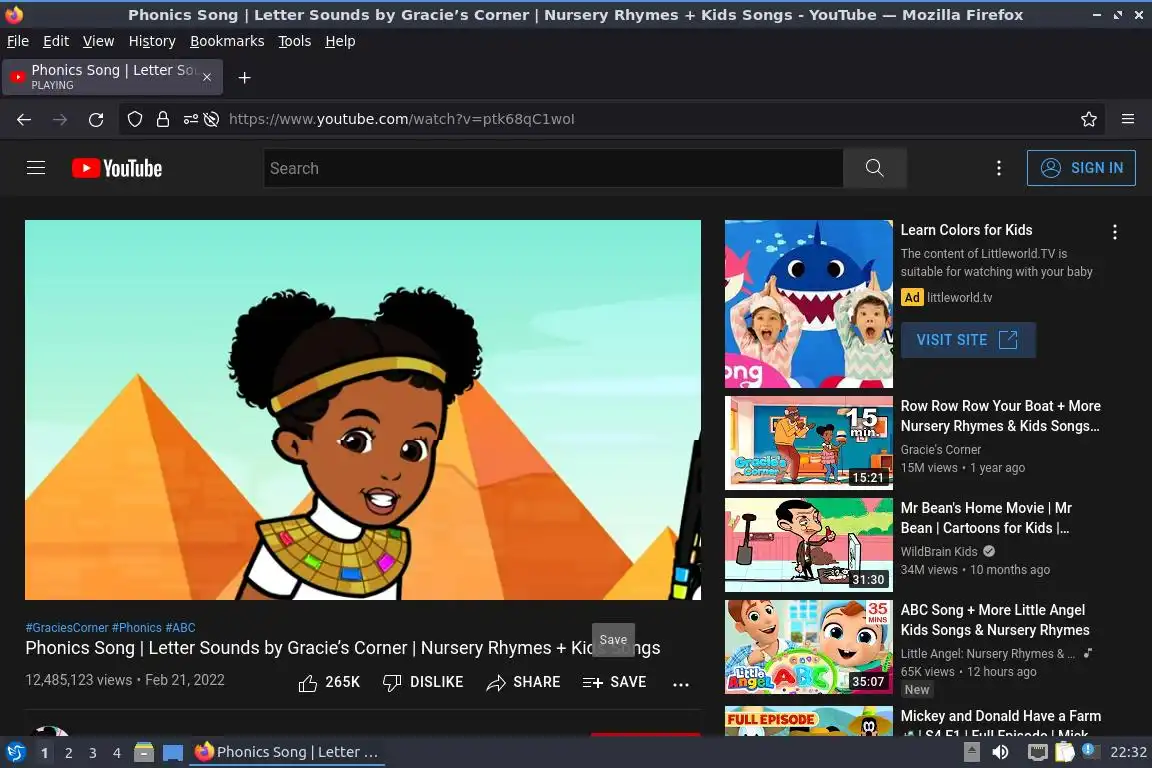
Task: Open WildBrain Kids channel name
Action: [939, 552]
